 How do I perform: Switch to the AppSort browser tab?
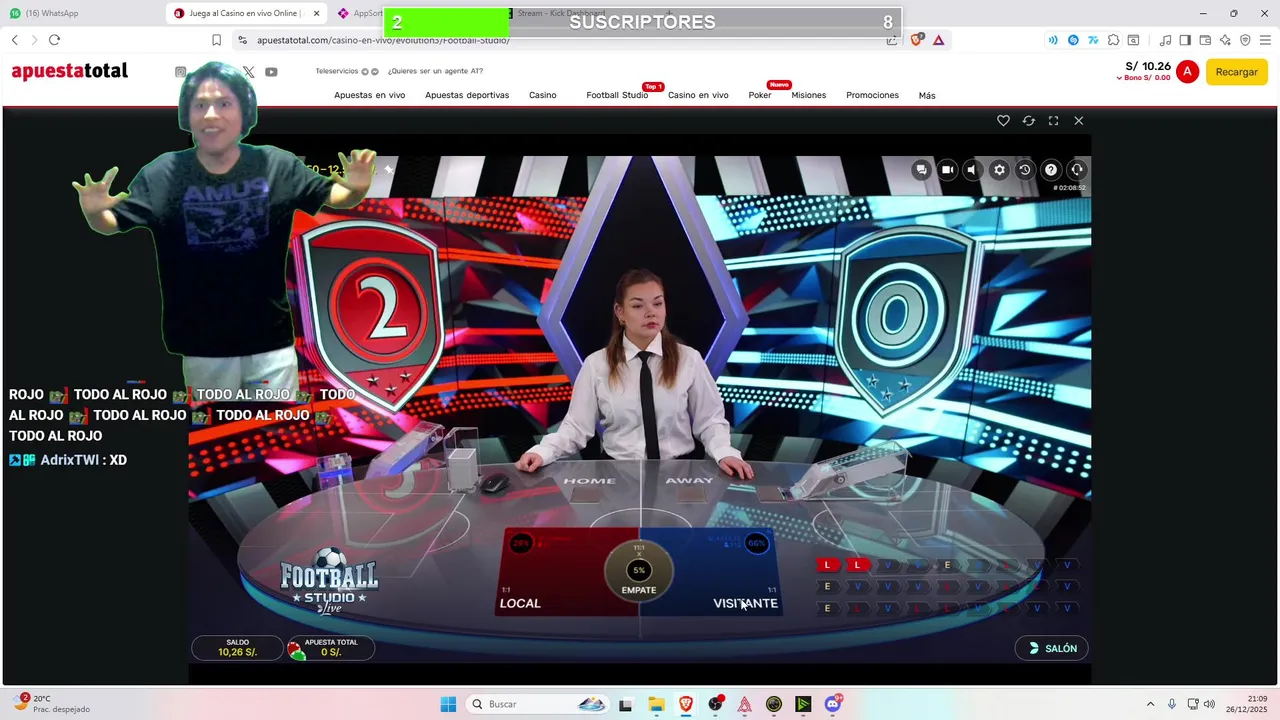(358, 13)
